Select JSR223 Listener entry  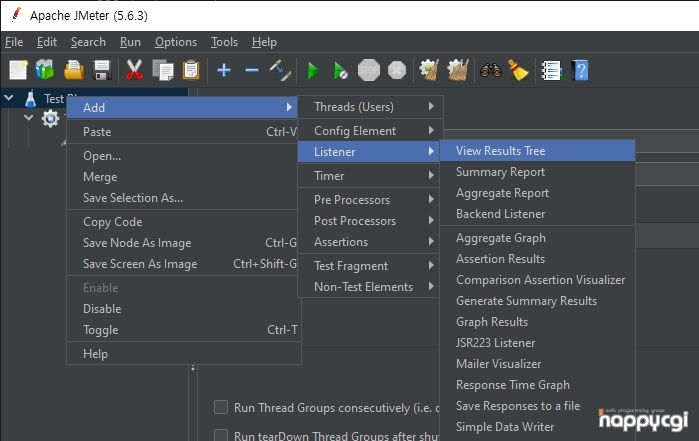[537, 342]
